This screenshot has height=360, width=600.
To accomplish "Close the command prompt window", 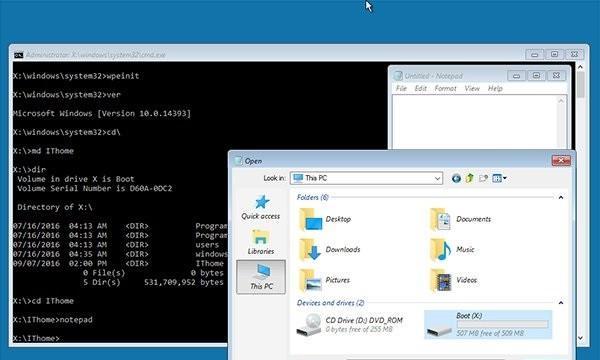I will point(574,54).
